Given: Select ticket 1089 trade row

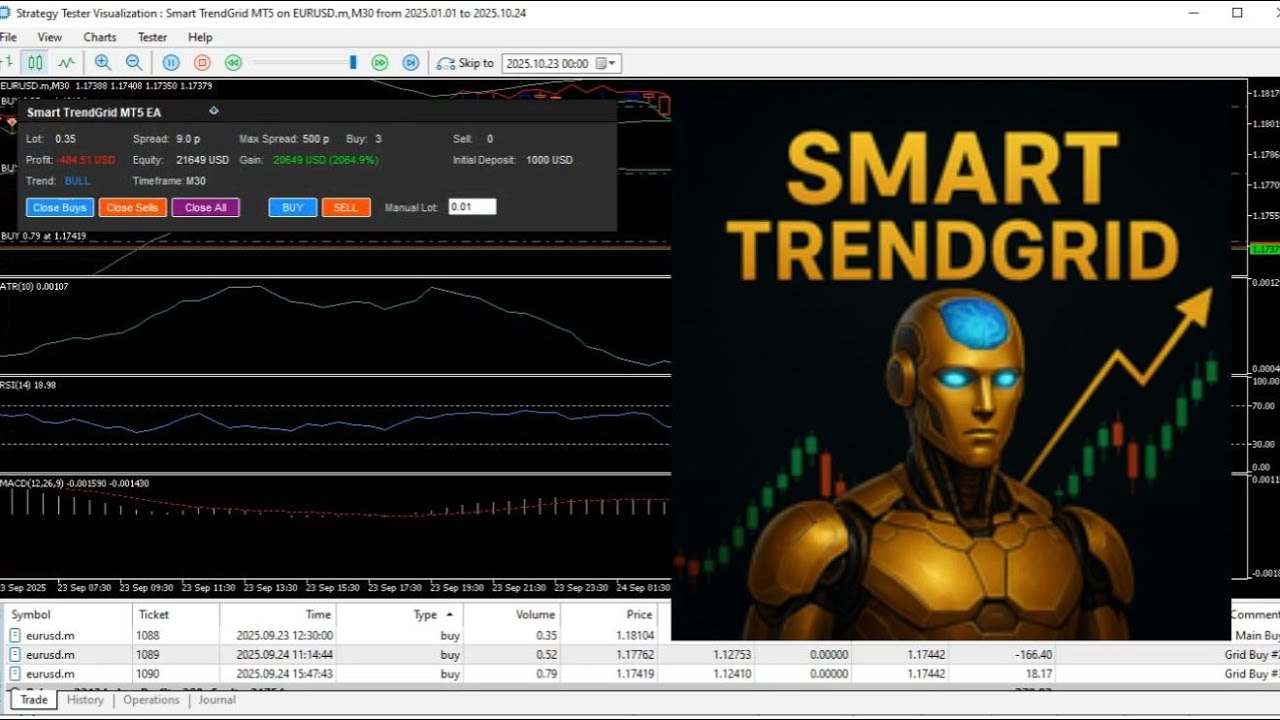Looking at the screenshot, I should coord(640,655).
